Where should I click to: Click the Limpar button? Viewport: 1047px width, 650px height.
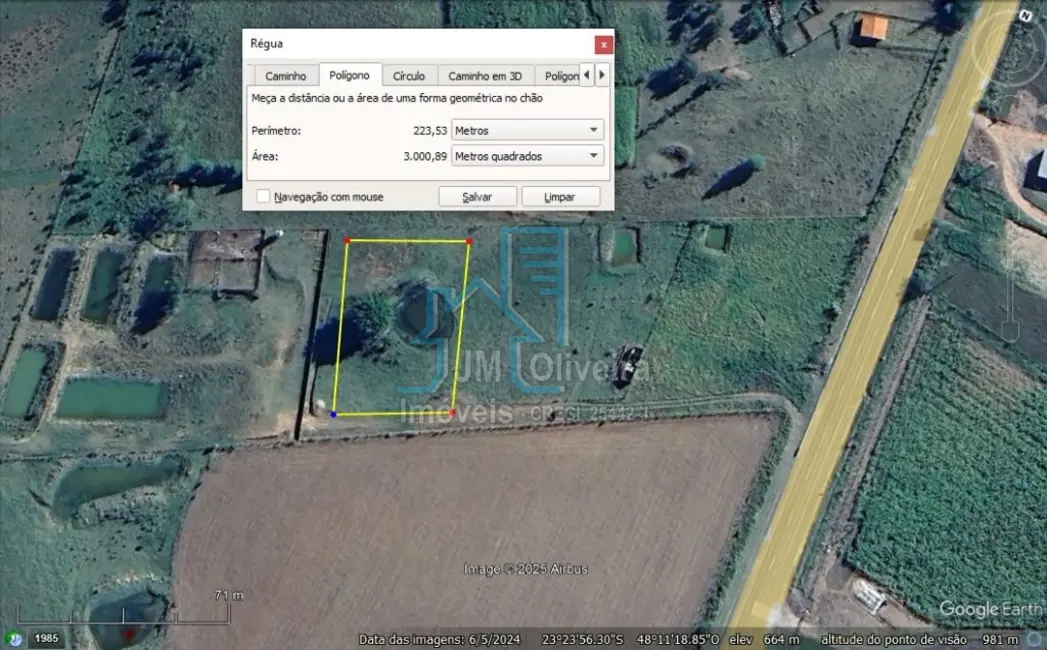(560, 196)
